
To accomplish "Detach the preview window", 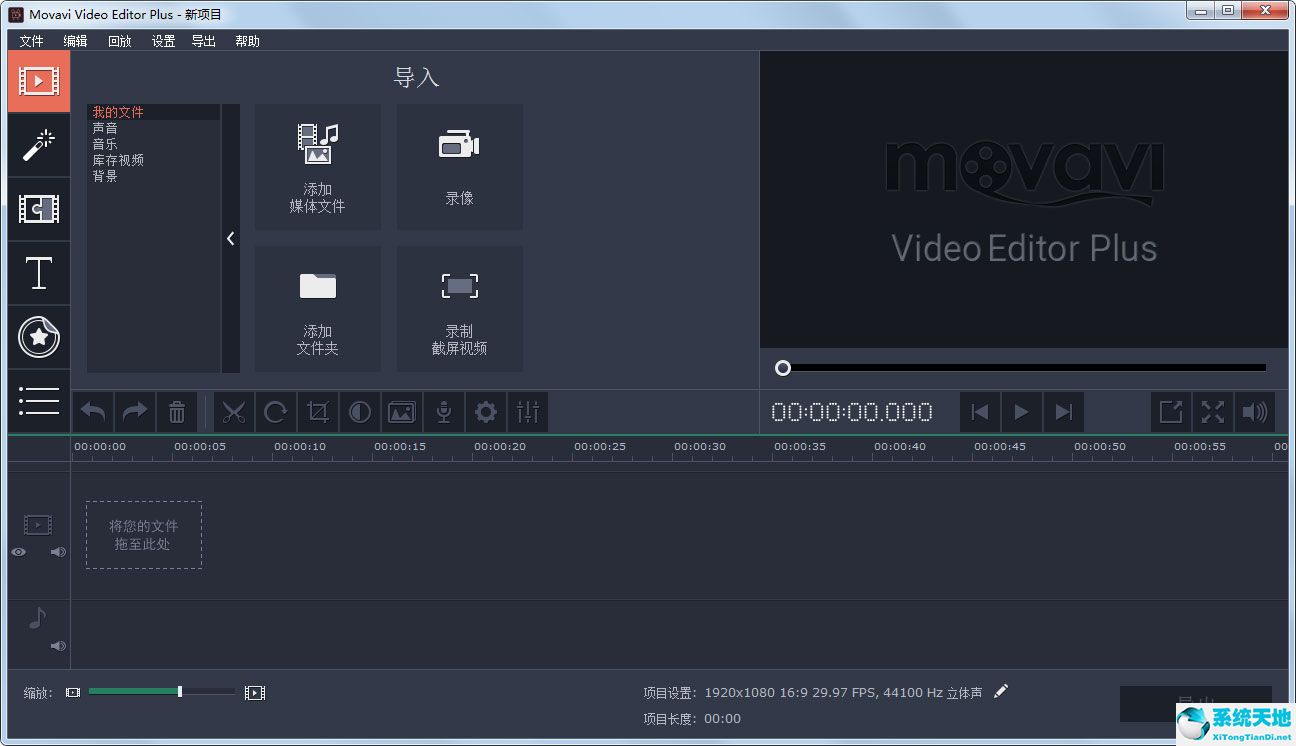I will coord(1171,412).
